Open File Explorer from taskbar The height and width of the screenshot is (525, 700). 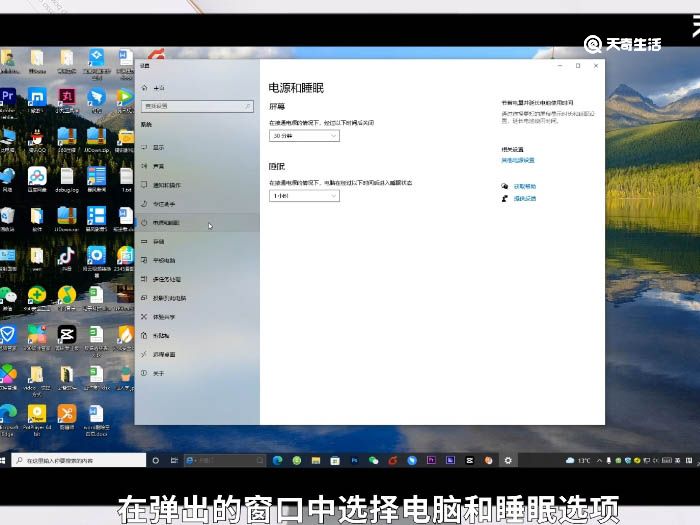click(x=316, y=460)
